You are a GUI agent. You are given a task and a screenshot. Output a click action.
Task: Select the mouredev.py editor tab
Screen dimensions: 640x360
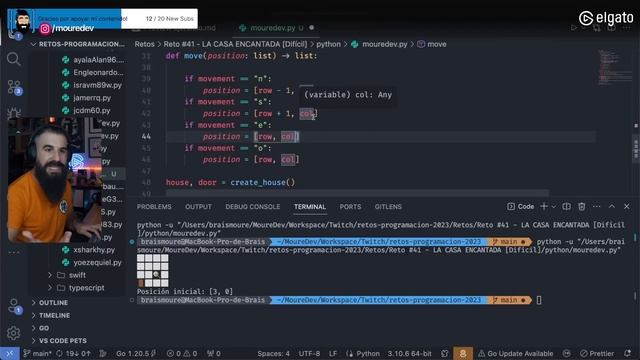pos(276,28)
